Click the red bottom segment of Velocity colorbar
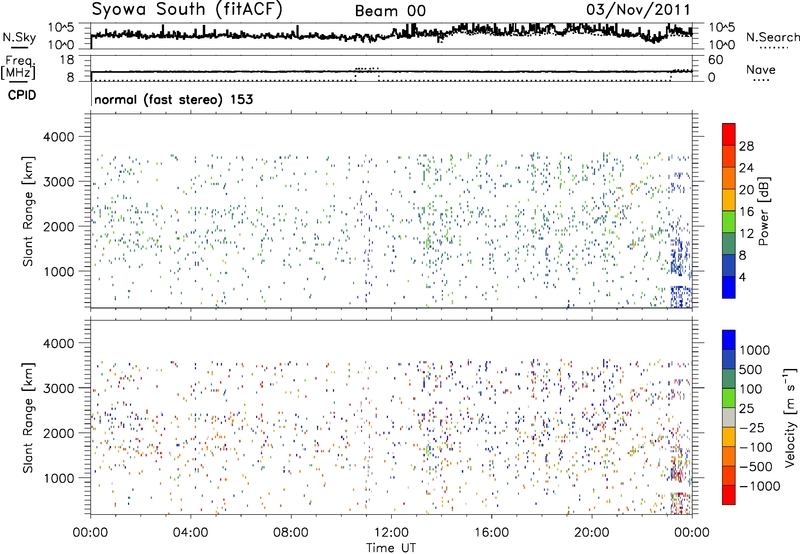 click(x=729, y=495)
